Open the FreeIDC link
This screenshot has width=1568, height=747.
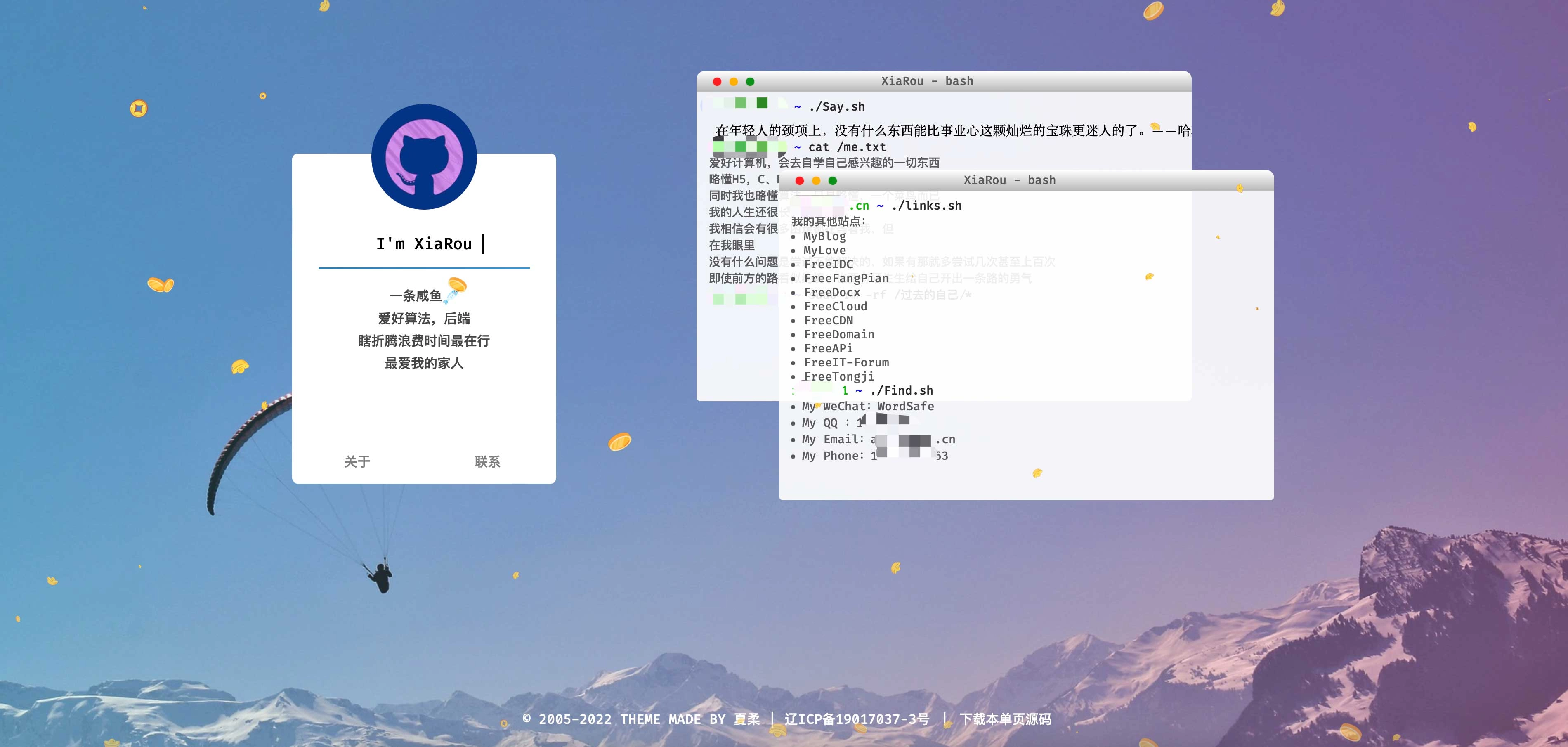tap(829, 264)
